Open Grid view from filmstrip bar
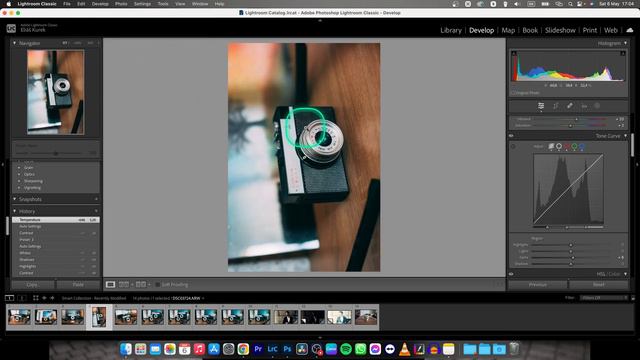 36,298
